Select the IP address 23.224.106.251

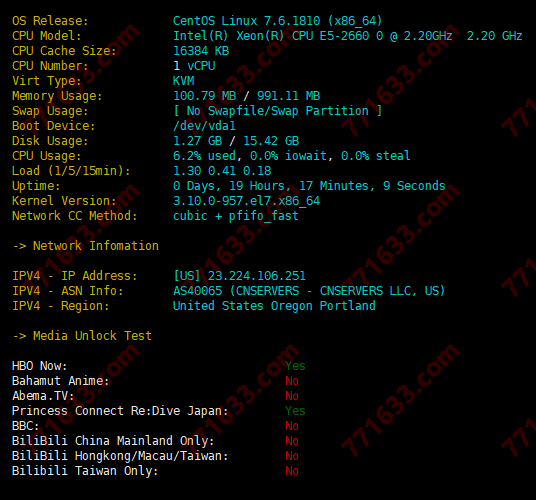257,276
